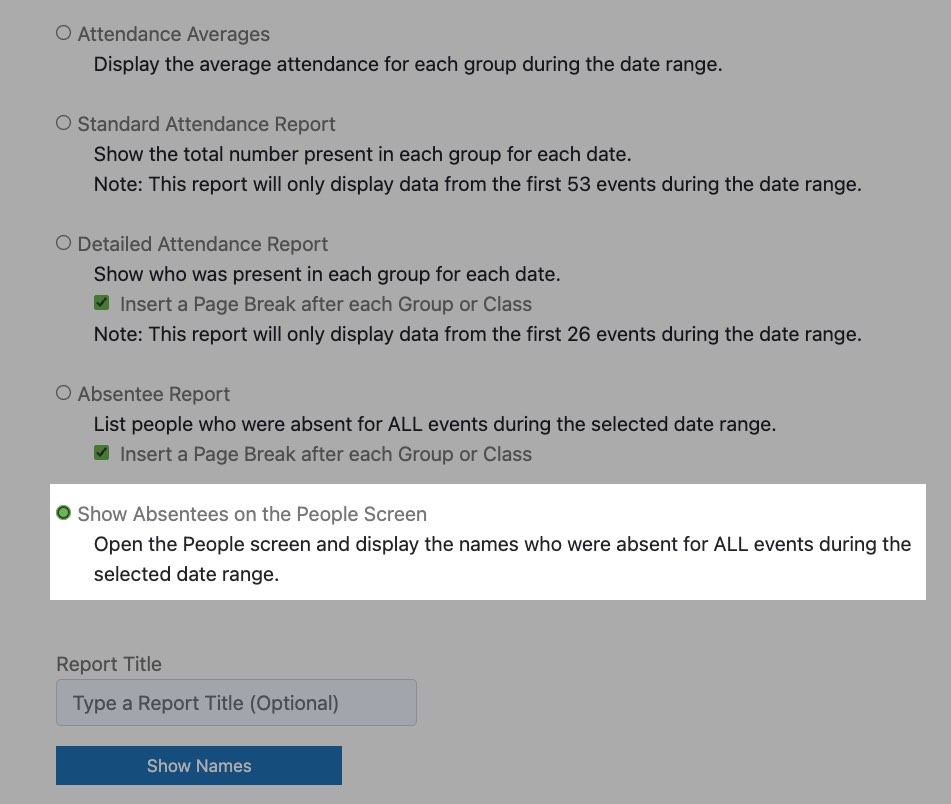Click the note about first 26 events

[478, 335]
